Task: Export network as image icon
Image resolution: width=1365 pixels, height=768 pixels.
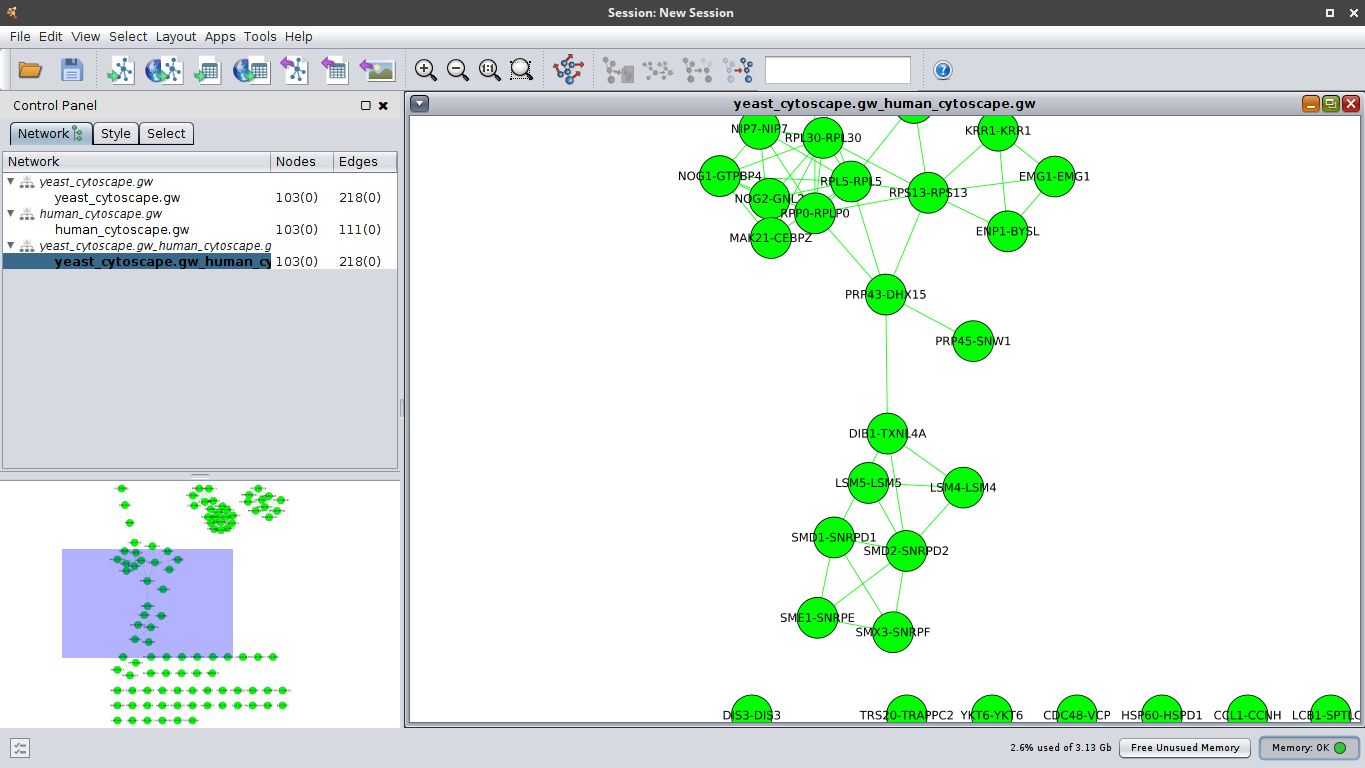Action: pyautogui.click(x=377, y=70)
